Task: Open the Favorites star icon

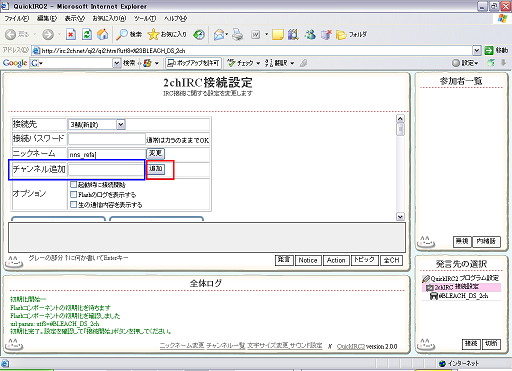Action: (153, 34)
